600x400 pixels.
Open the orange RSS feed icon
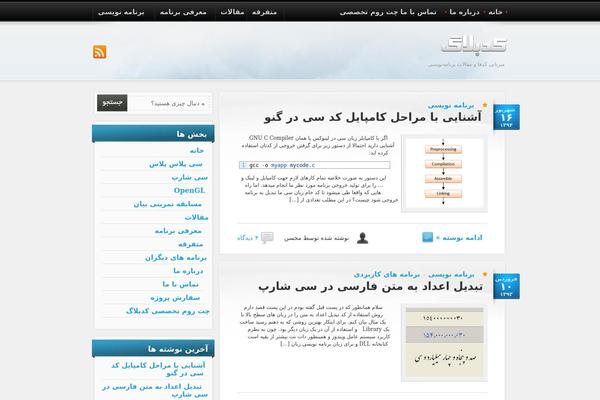(99, 52)
